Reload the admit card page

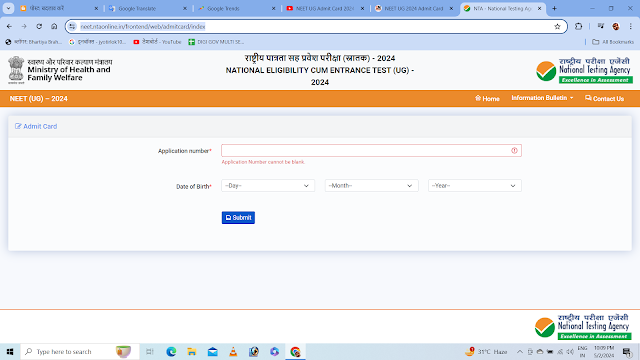[x=39, y=26]
